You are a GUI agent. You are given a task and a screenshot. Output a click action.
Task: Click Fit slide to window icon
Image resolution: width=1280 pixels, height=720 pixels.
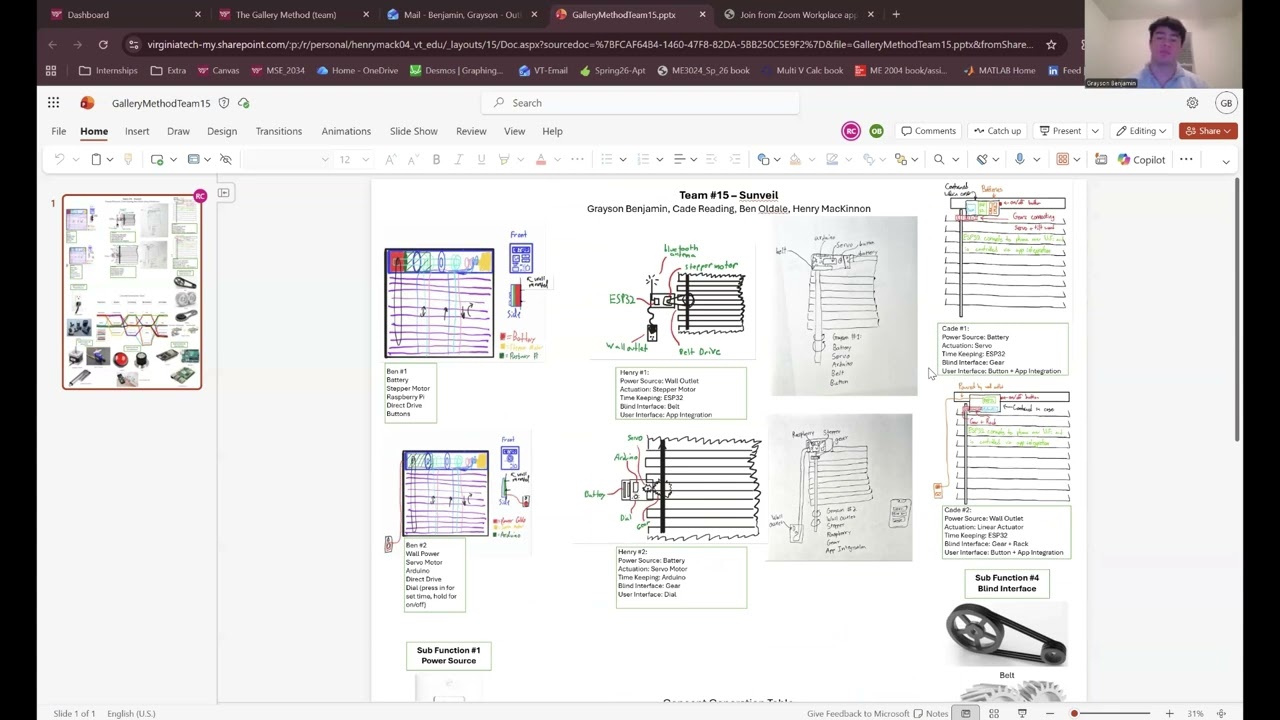pos(1221,713)
